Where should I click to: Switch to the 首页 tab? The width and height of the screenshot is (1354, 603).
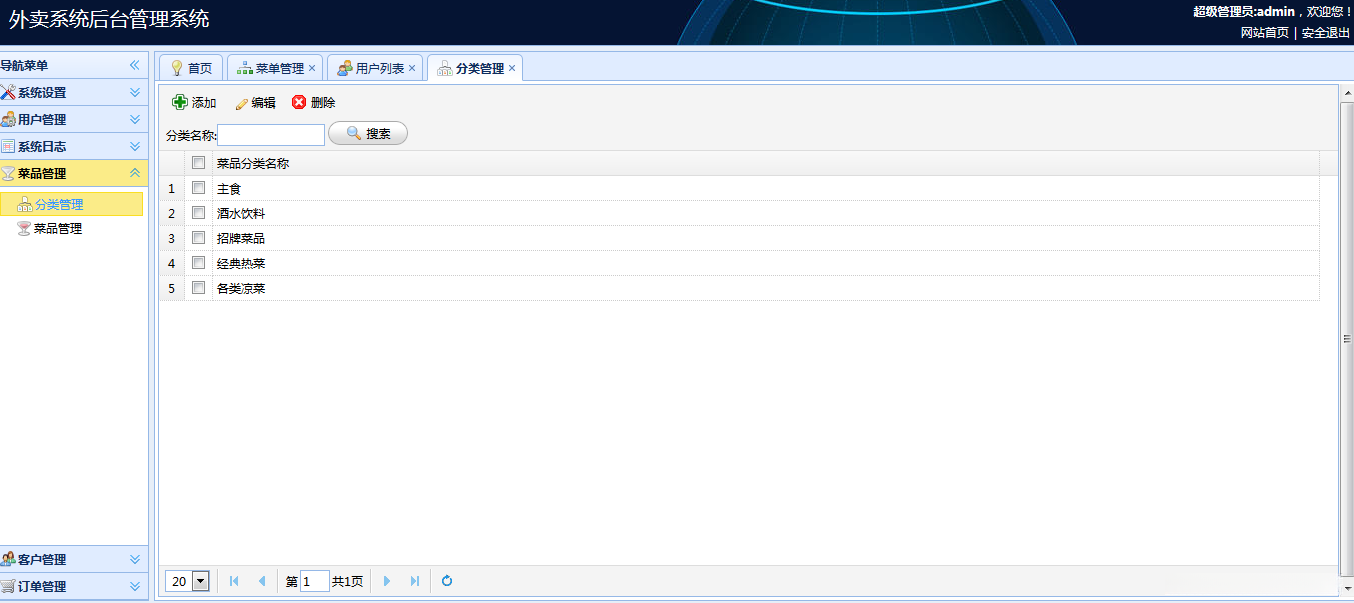pos(191,68)
